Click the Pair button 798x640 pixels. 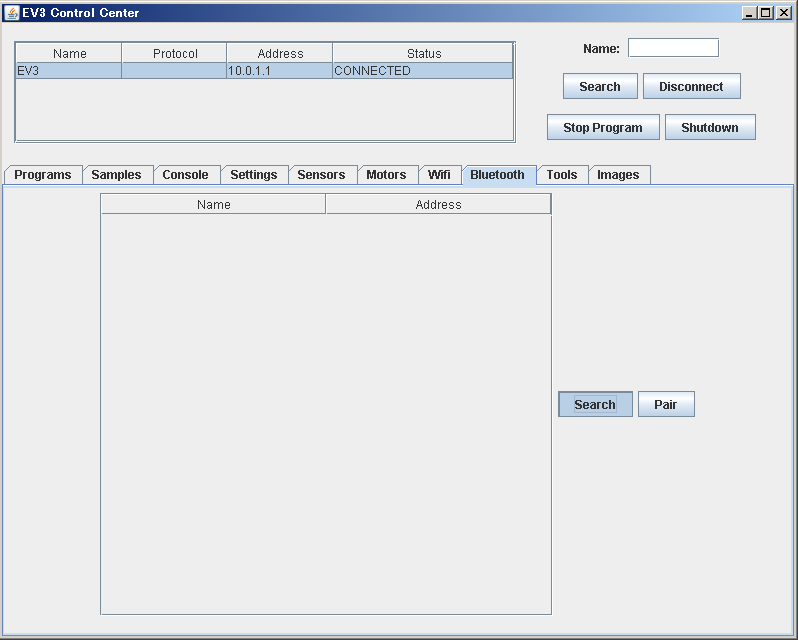[666, 404]
